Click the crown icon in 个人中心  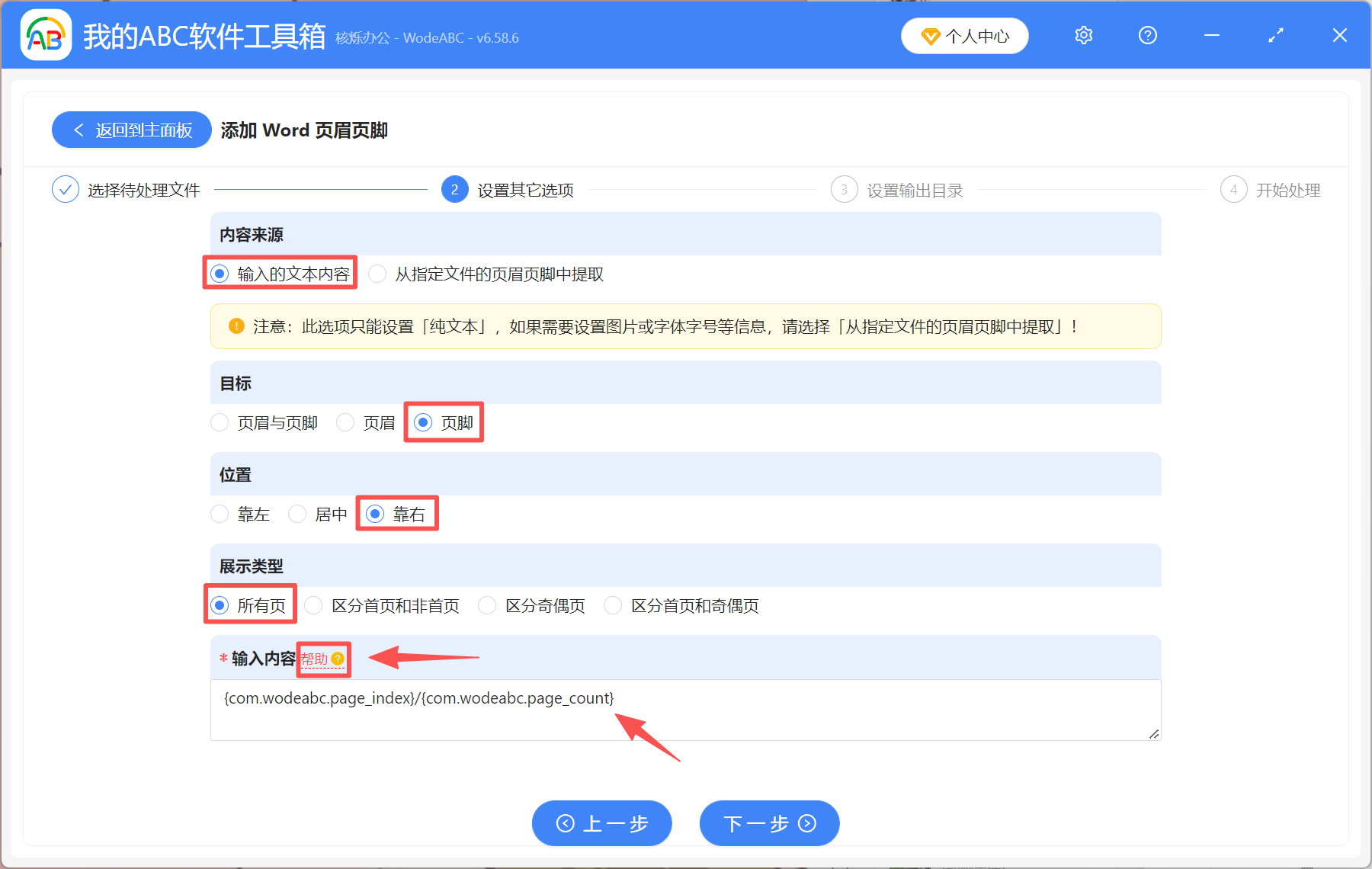tap(931, 36)
